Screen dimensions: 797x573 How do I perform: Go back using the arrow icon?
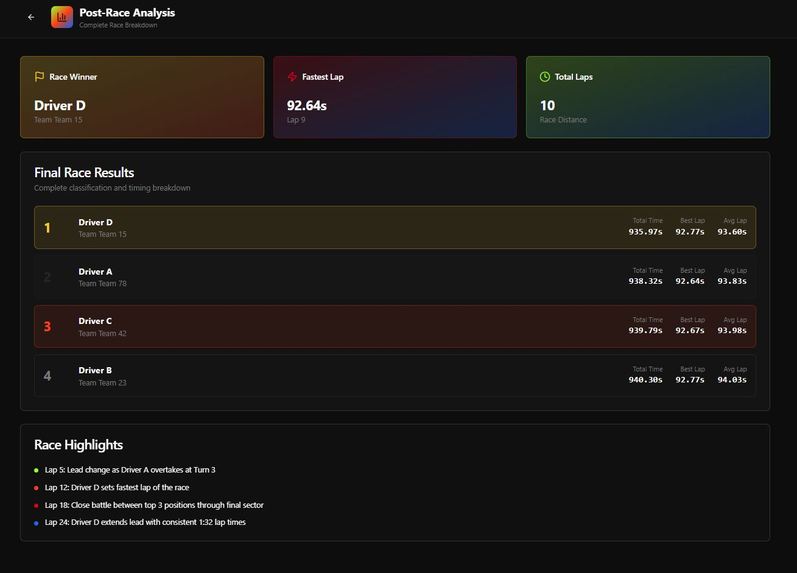(31, 17)
